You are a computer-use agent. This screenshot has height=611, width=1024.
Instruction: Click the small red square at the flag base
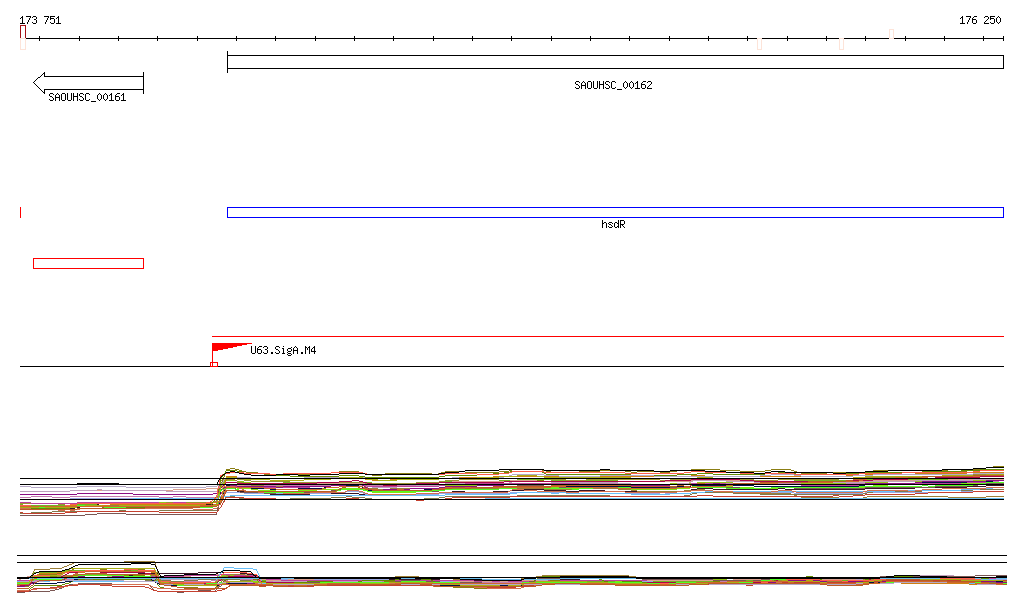(214, 364)
